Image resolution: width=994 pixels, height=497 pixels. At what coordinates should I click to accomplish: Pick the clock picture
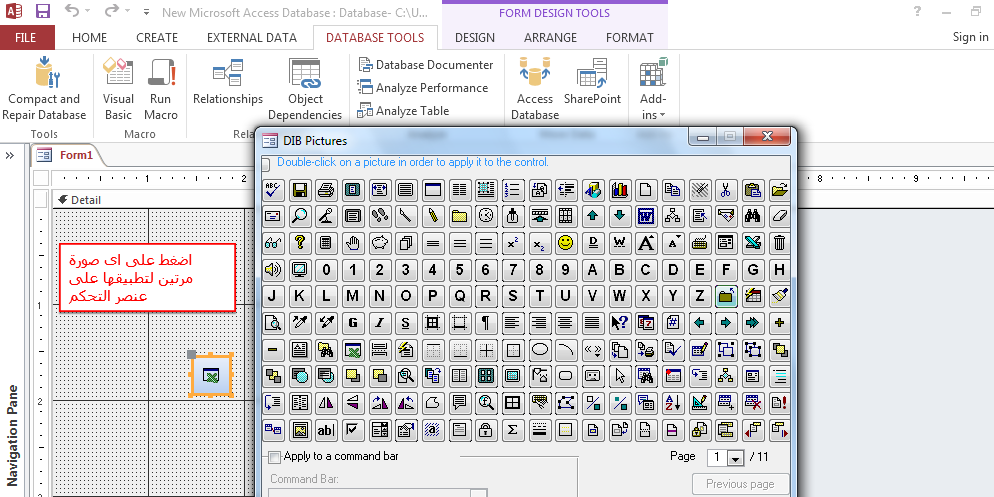click(486, 216)
